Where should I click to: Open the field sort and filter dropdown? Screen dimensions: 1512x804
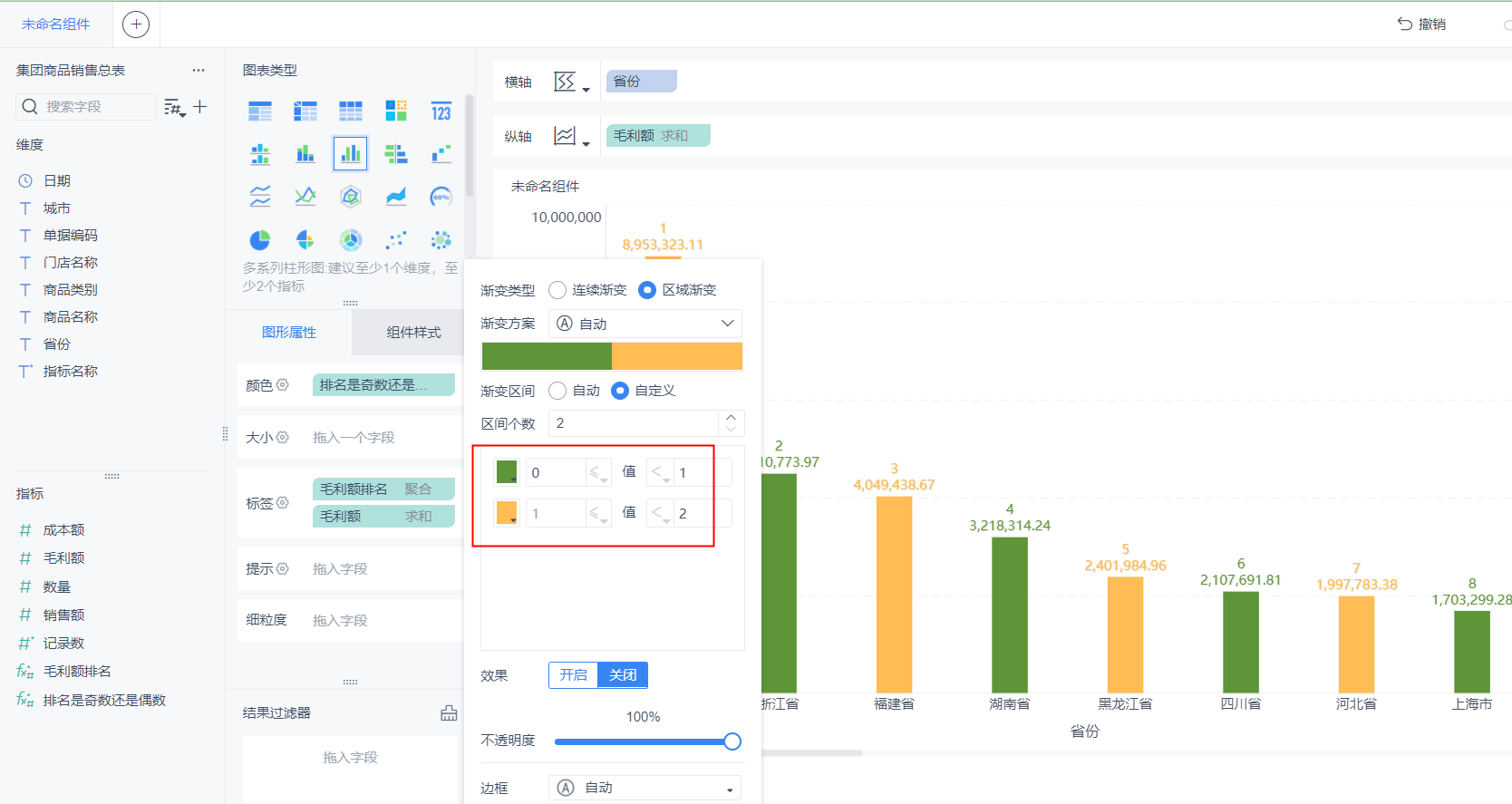pyautogui.click(x=175, y=108)
